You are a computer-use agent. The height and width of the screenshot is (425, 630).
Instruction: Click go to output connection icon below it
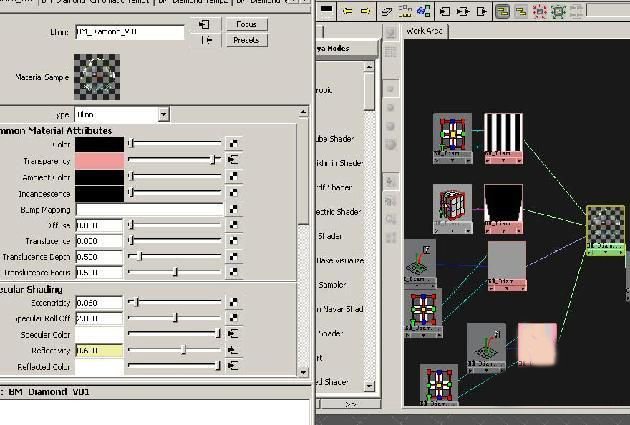[x=207, y=40]
